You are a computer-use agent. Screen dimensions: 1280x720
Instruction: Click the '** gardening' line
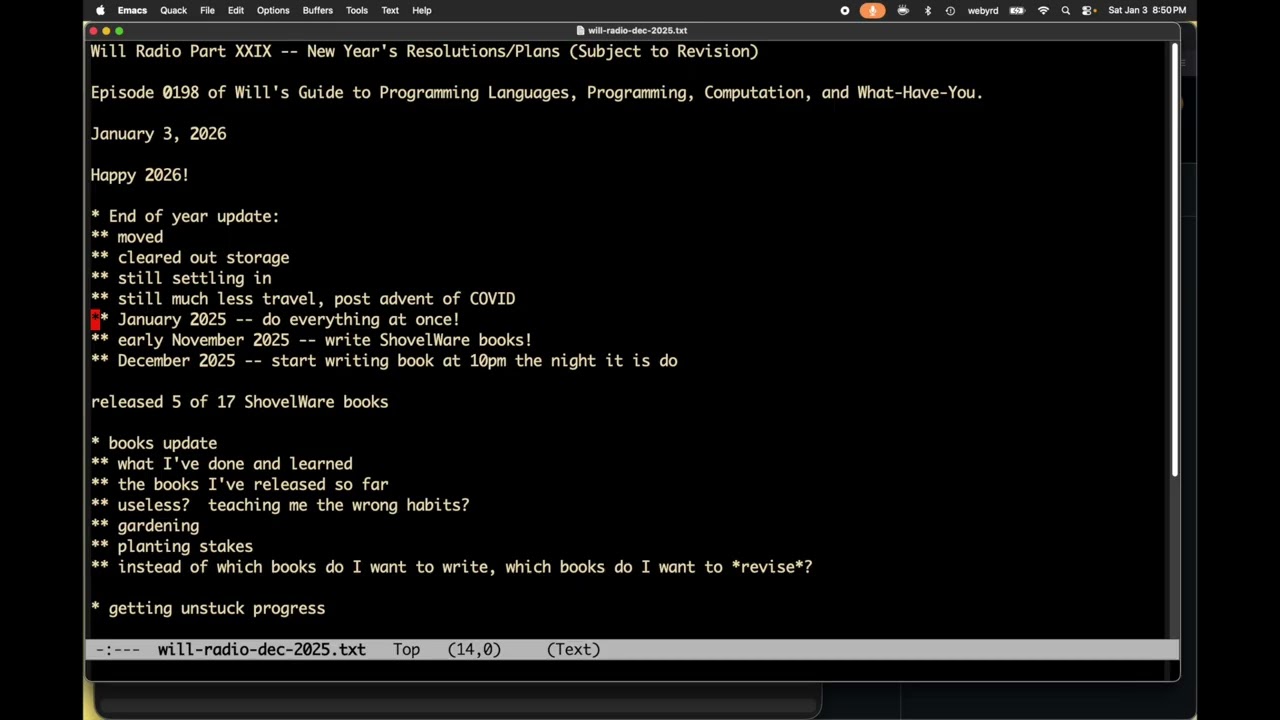tap(145, 525)
